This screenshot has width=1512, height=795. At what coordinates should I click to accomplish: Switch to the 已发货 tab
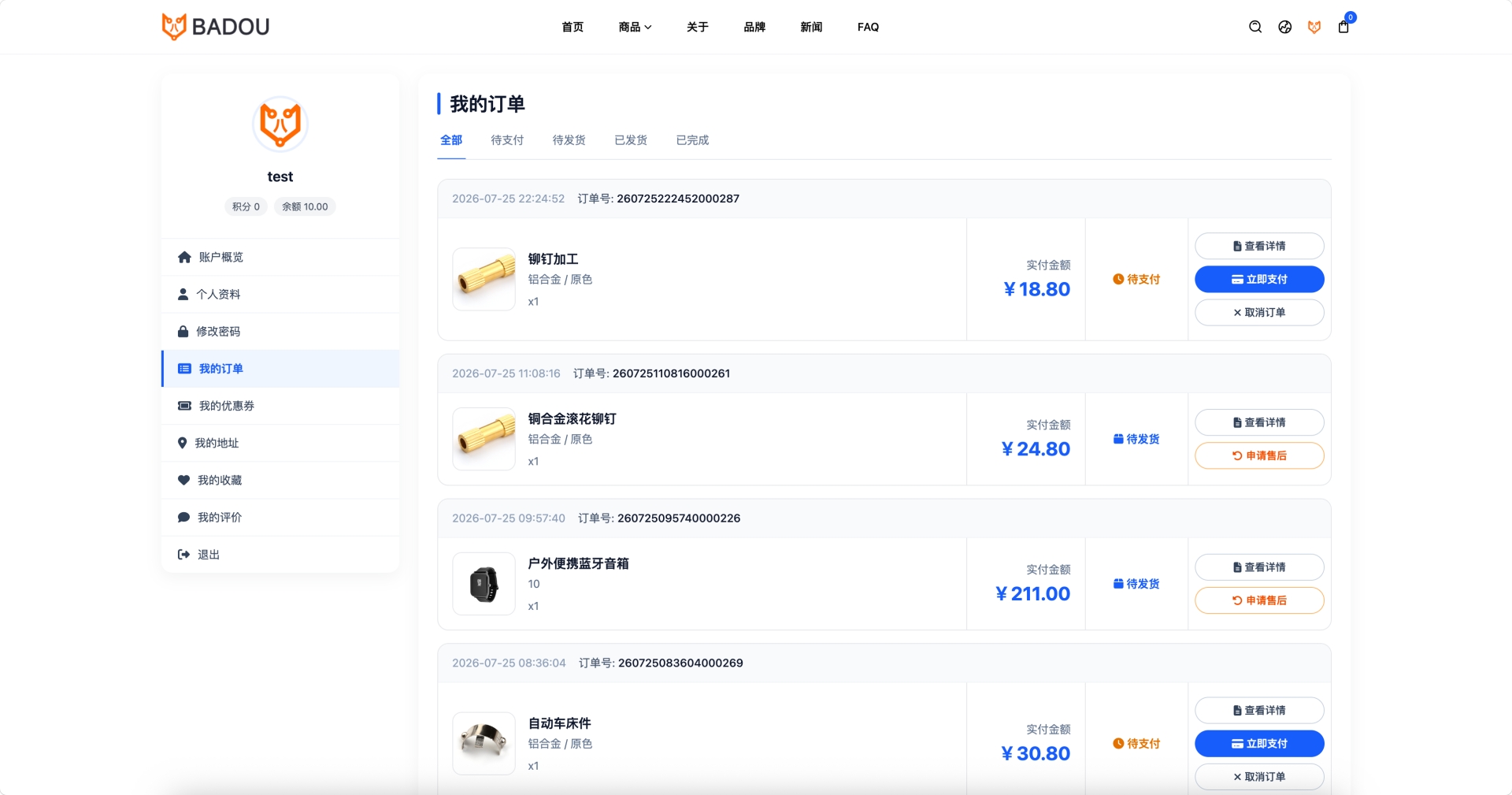point(631,140)
